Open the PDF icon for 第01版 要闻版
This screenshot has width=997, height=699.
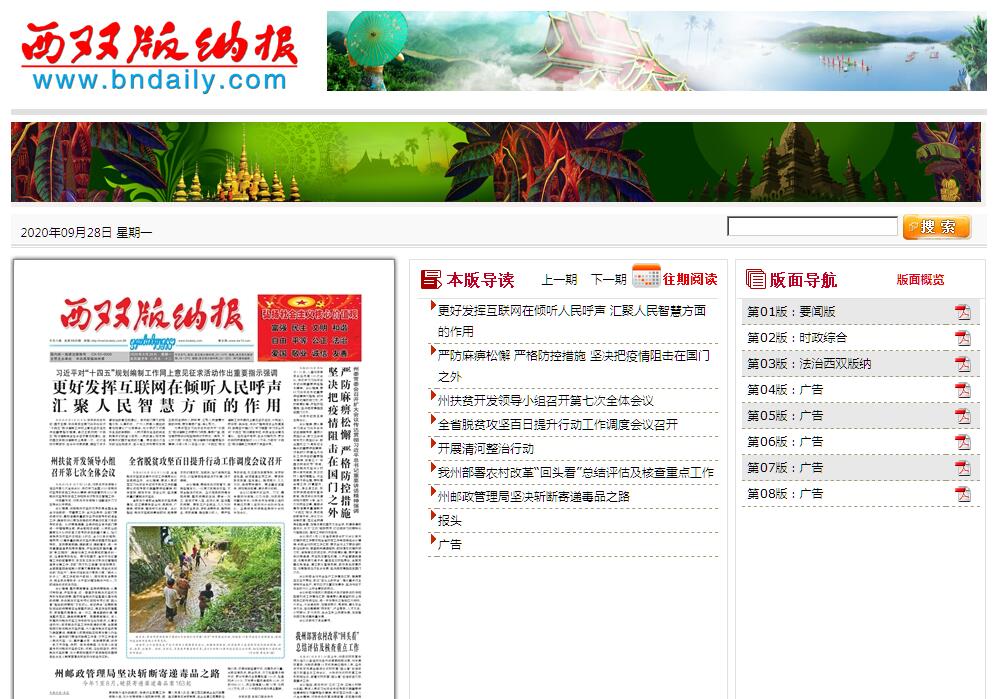point(962,312)
